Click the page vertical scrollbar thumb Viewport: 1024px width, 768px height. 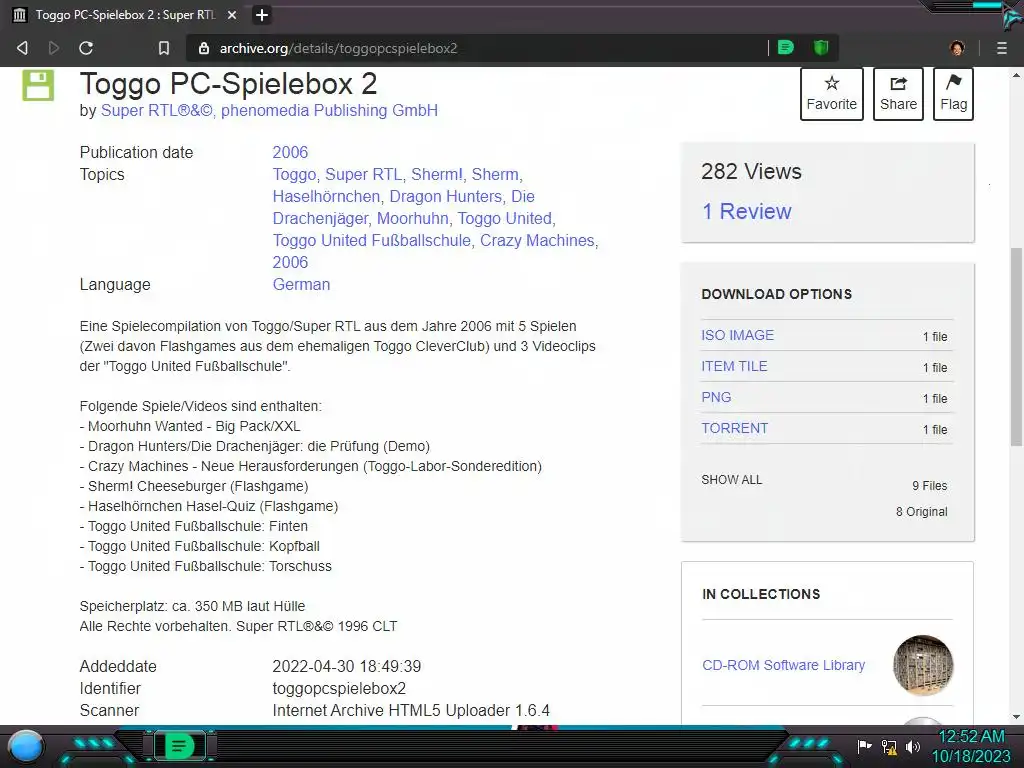[1016, 347]
